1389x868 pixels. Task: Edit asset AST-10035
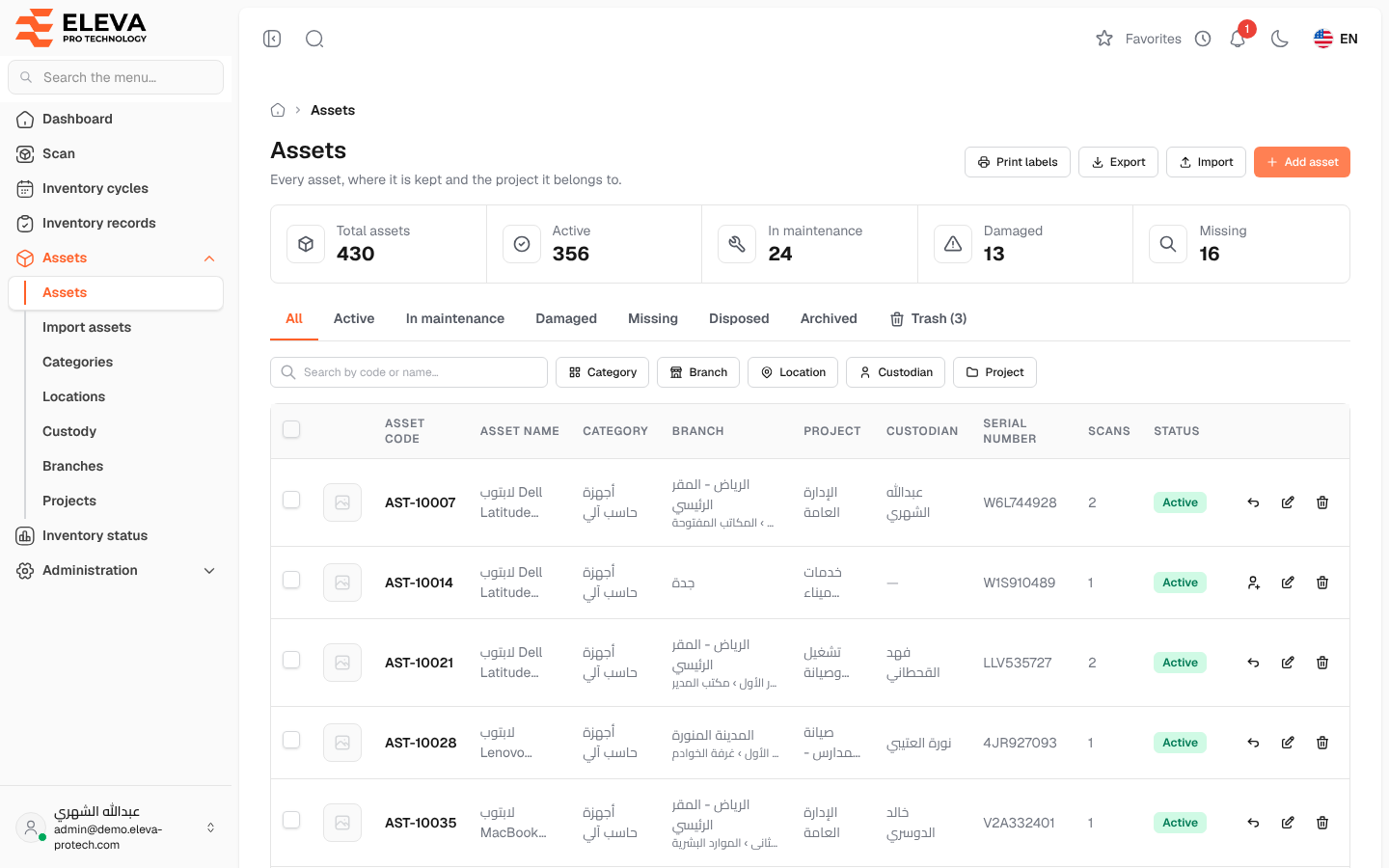tap(1288, 823)
